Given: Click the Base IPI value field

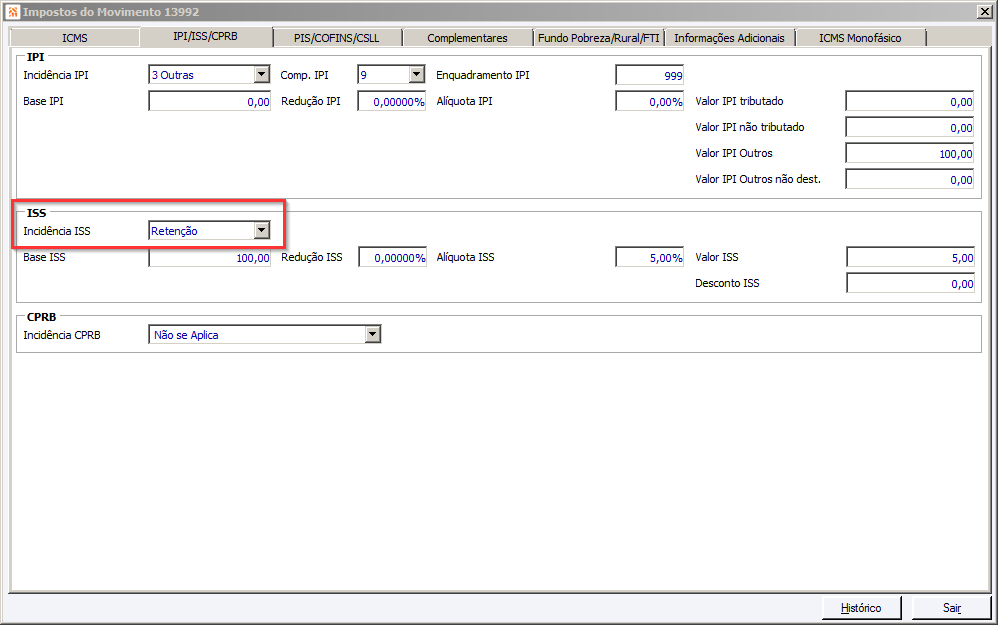Looking at the screenshot, I should [209, 101].
